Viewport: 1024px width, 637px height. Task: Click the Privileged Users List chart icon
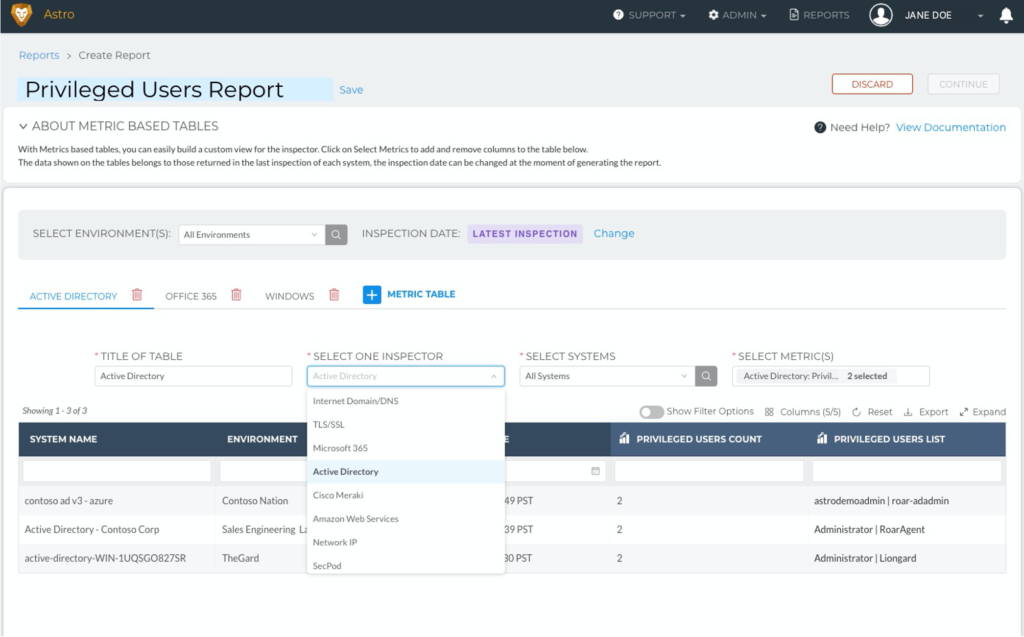[822, 438]
